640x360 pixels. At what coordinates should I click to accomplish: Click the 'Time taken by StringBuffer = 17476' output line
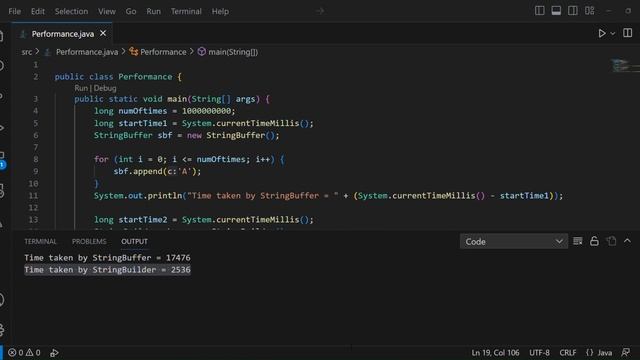coord(107,258)
